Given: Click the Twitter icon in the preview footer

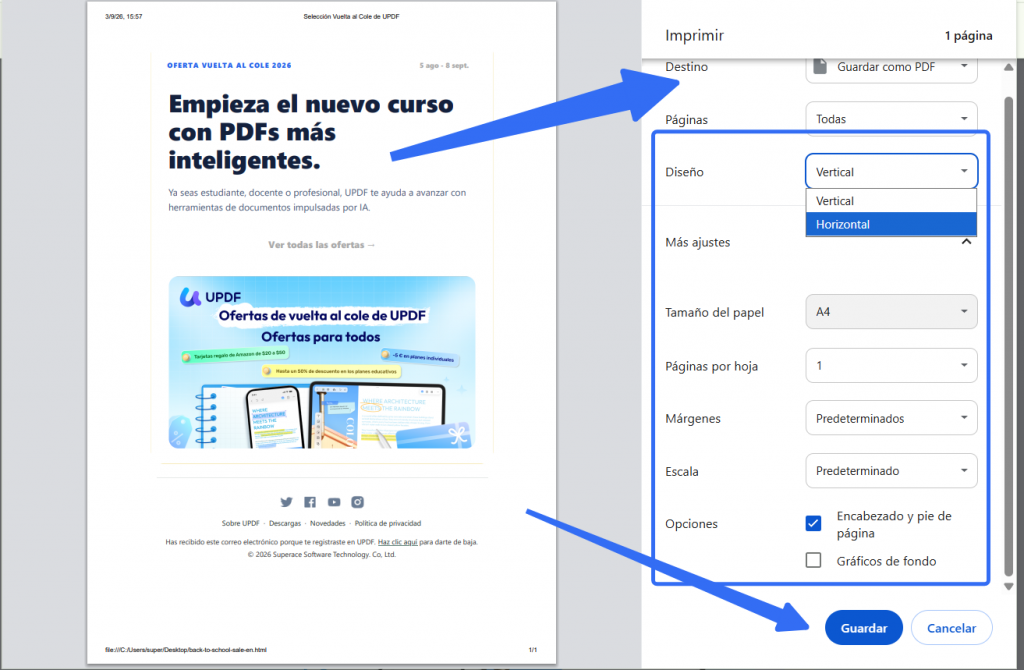Looking at the screenshot, I should point(286,502).
